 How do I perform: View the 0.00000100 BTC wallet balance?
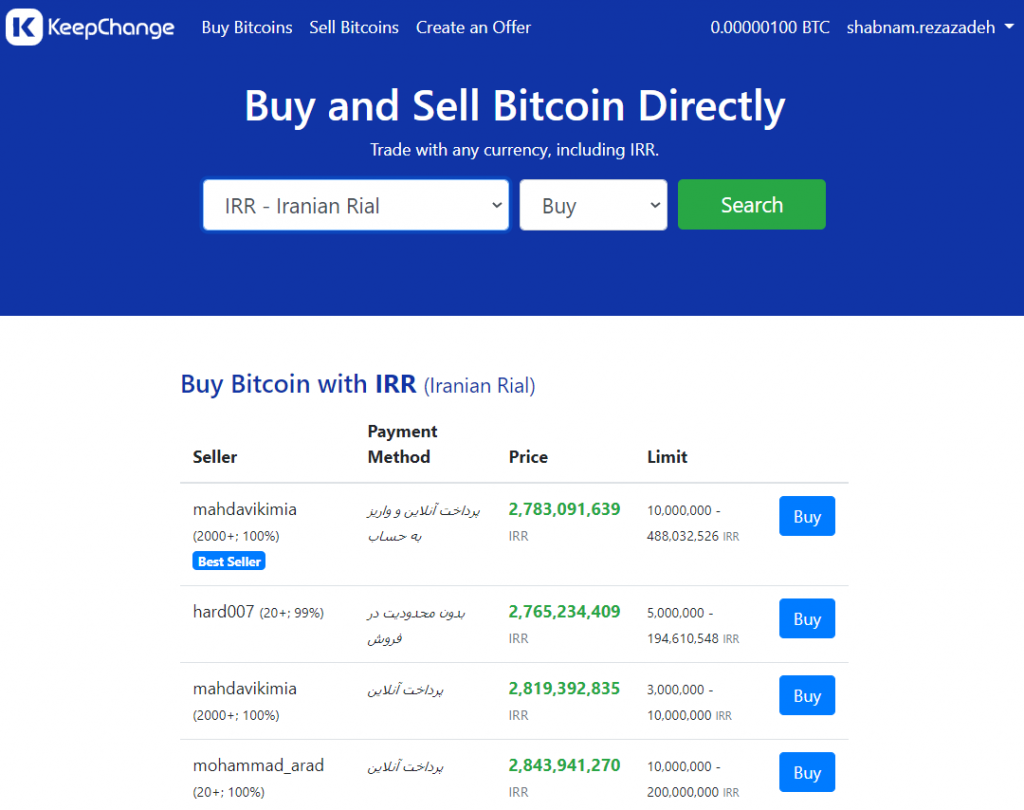(x=770, y=28)
